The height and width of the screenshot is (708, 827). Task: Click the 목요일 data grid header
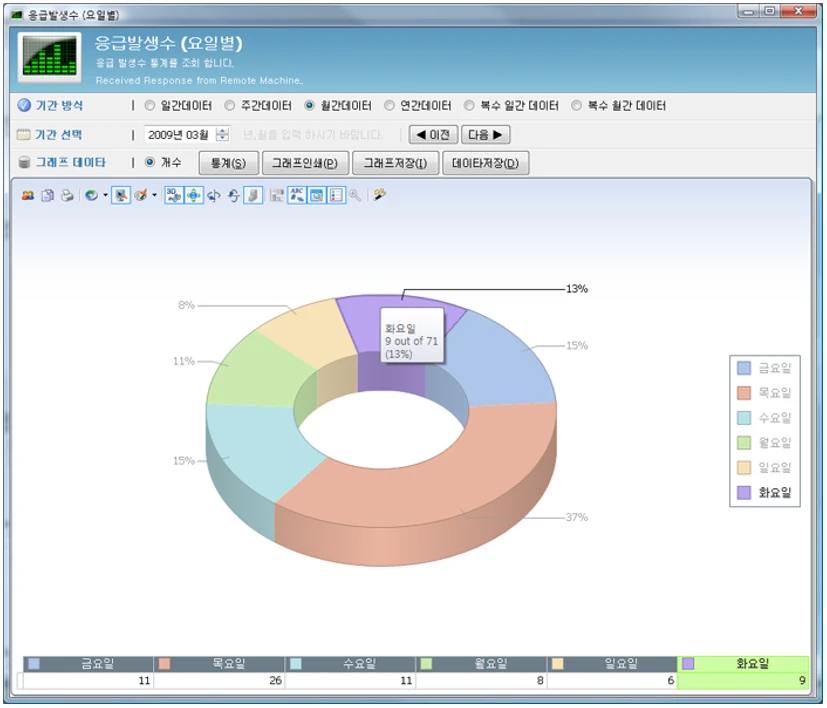coord(219,664)
